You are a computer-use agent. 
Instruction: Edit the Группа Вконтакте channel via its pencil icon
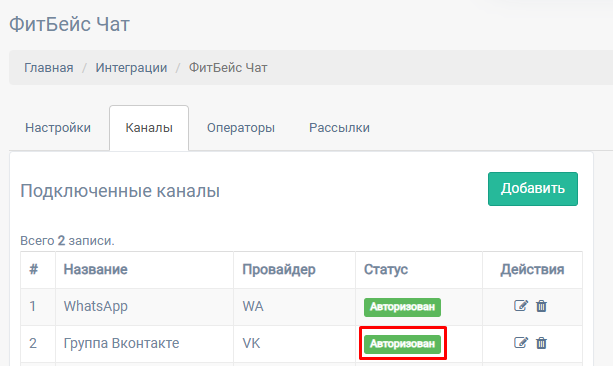[521, 343]
